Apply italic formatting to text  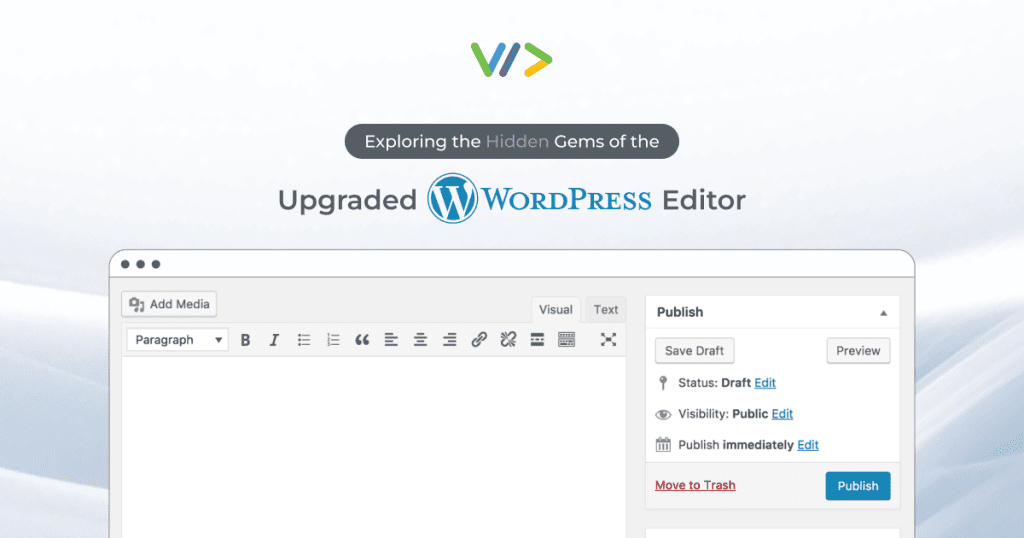click(274, 340)
